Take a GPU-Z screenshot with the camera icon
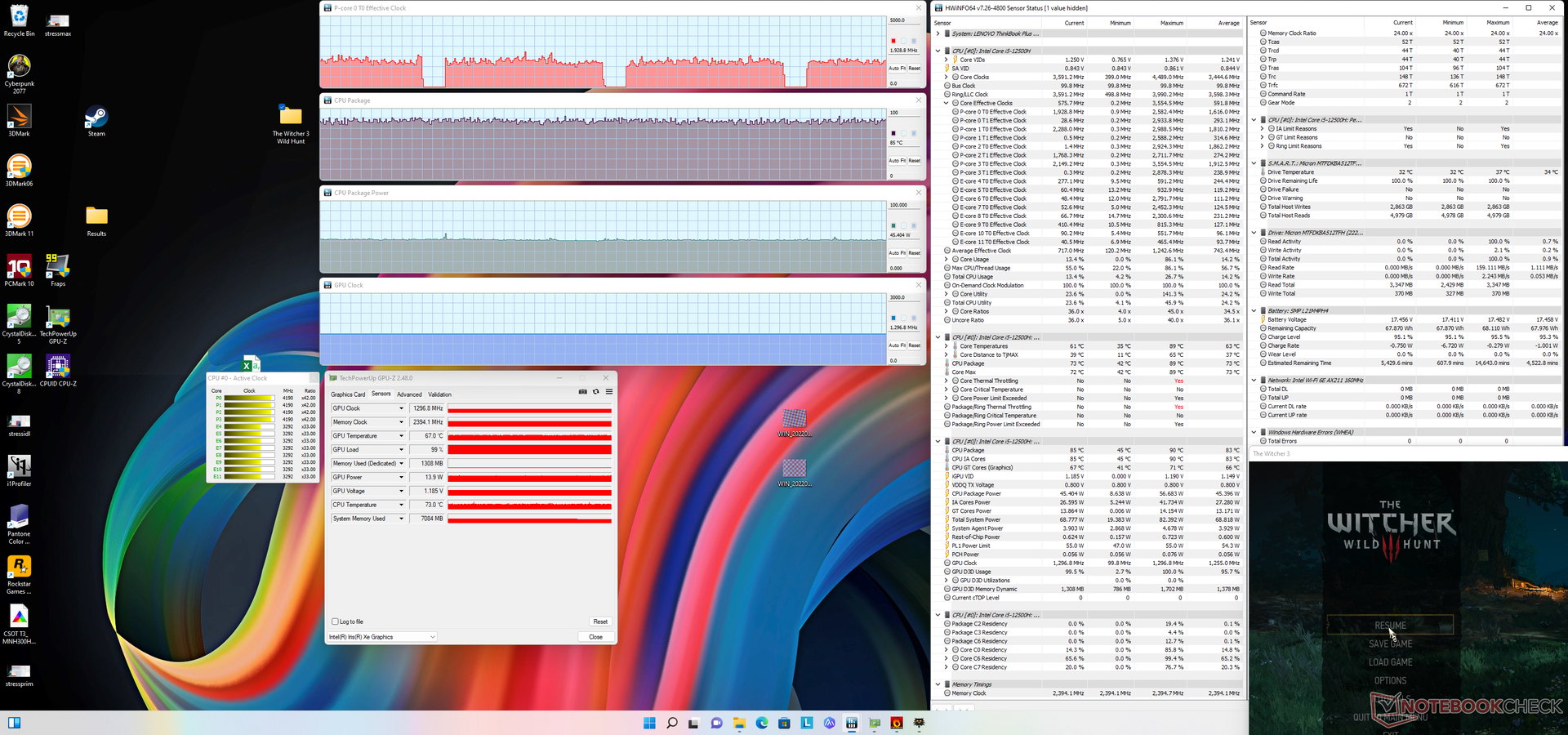The height and width of the screenshot is (735, 1568). pos(582,392)
